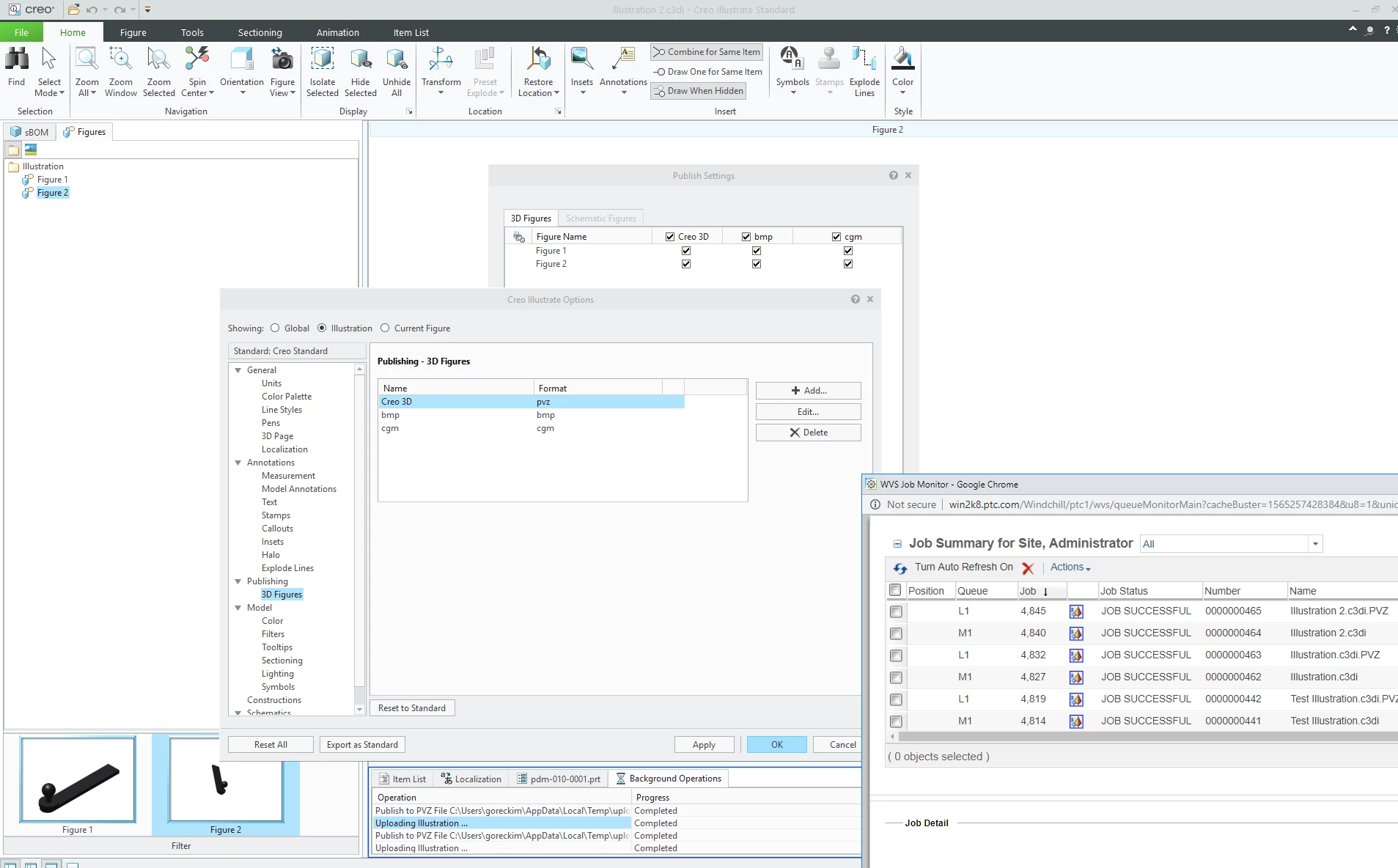Click Restore Location icon

pyautogui.click(x=538, y=59)
